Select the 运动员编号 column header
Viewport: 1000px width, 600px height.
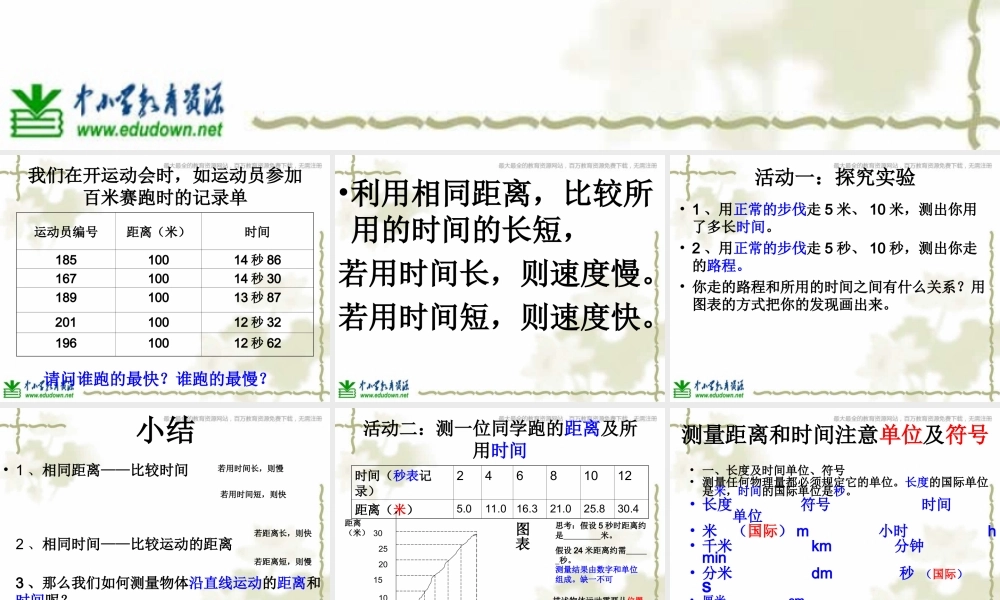pos(67,231)
